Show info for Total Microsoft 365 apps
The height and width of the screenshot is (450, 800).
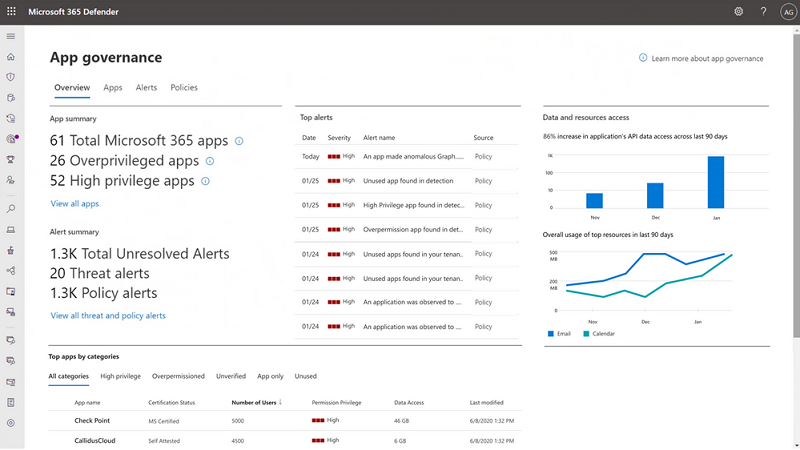239,141
